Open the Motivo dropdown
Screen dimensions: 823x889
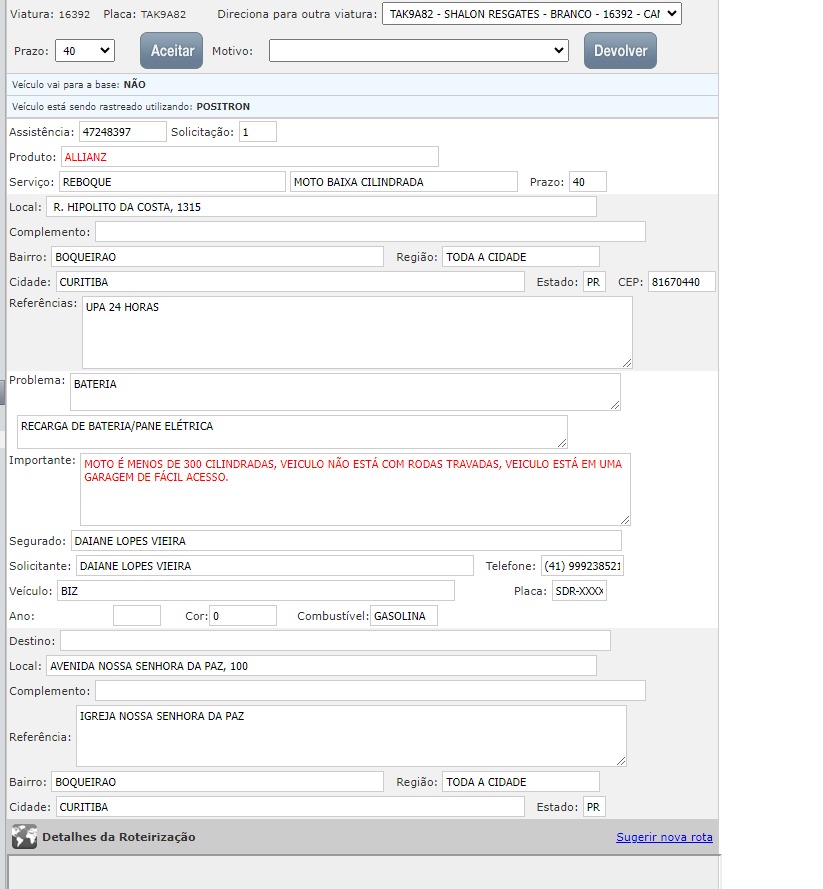tap(418, 50)
